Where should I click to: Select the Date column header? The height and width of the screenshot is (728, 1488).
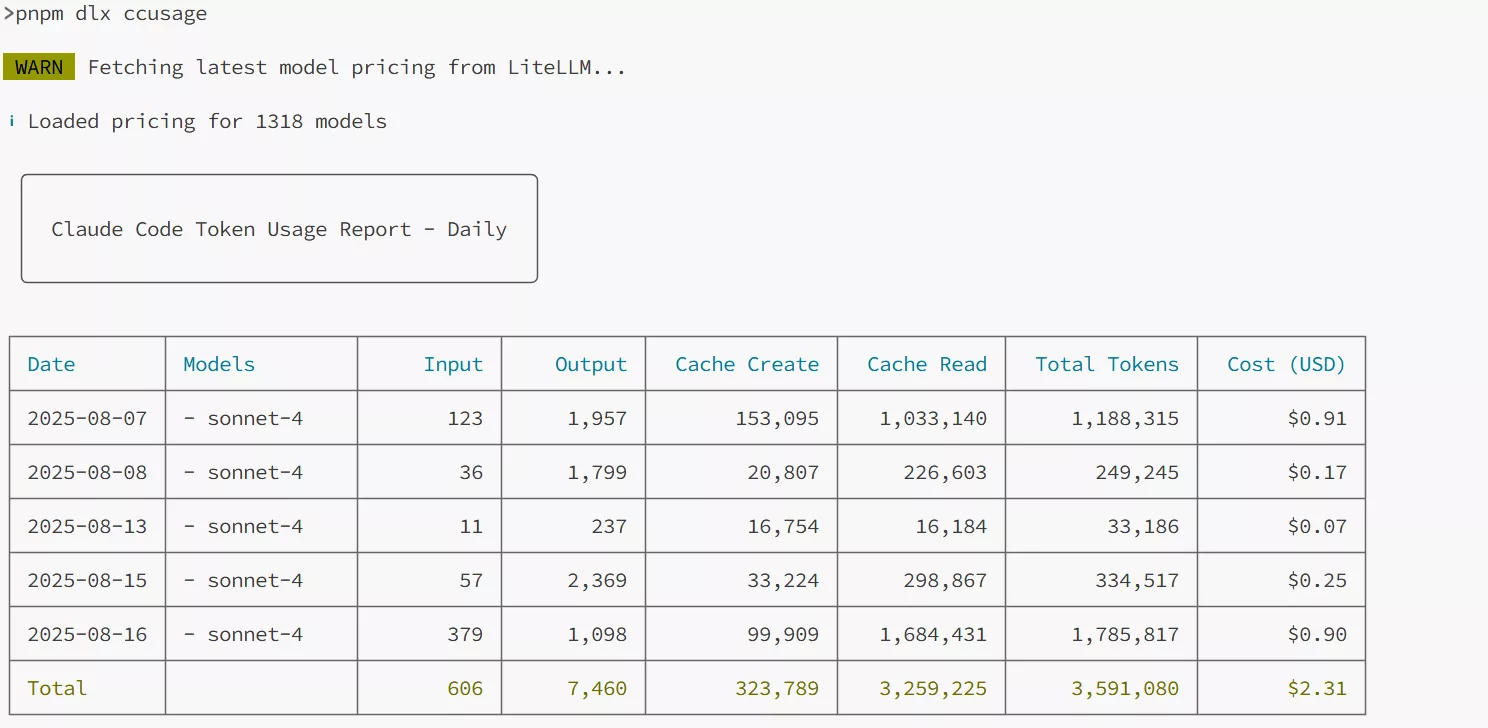tap(51, 365)
